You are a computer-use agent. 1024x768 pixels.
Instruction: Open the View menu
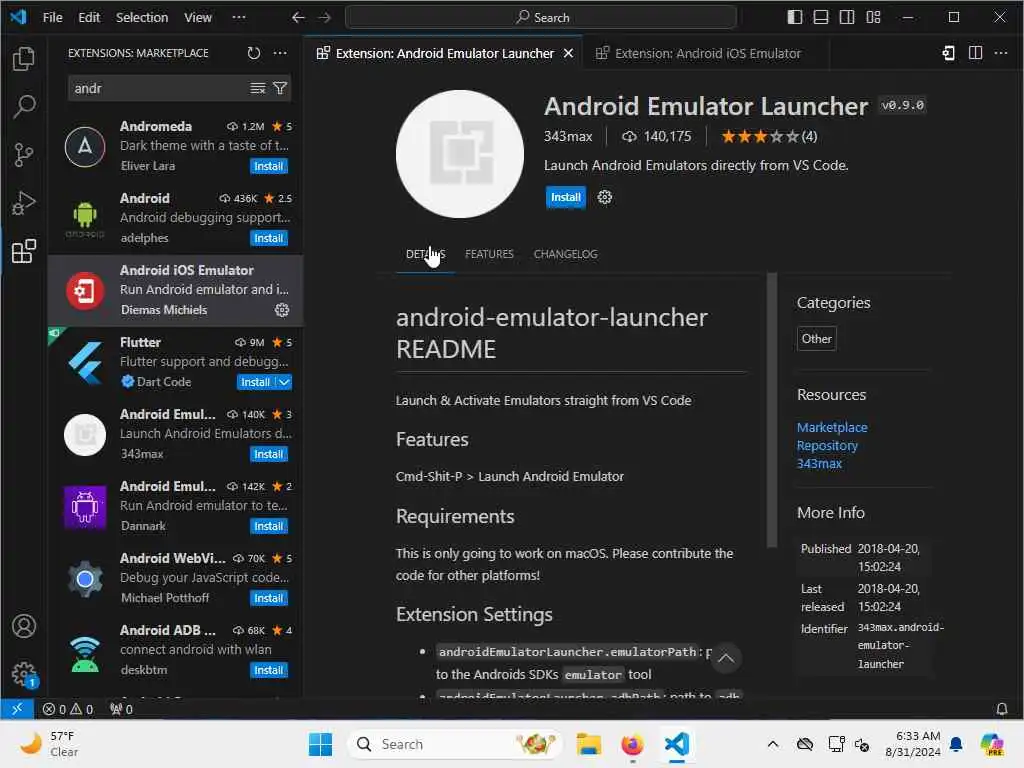point(198,18)
